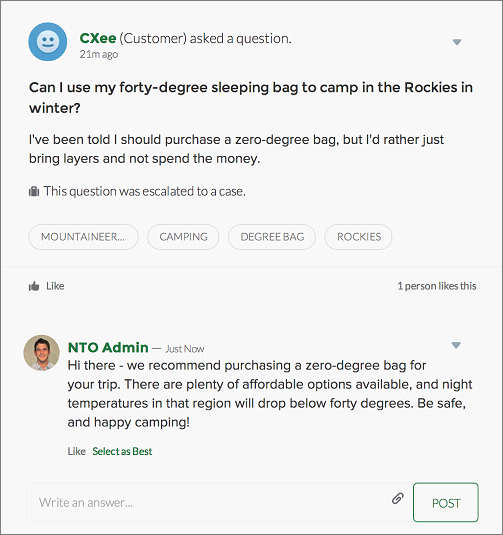Select the MOUNTAINEER... topic tag

click(x=83, y=237)
